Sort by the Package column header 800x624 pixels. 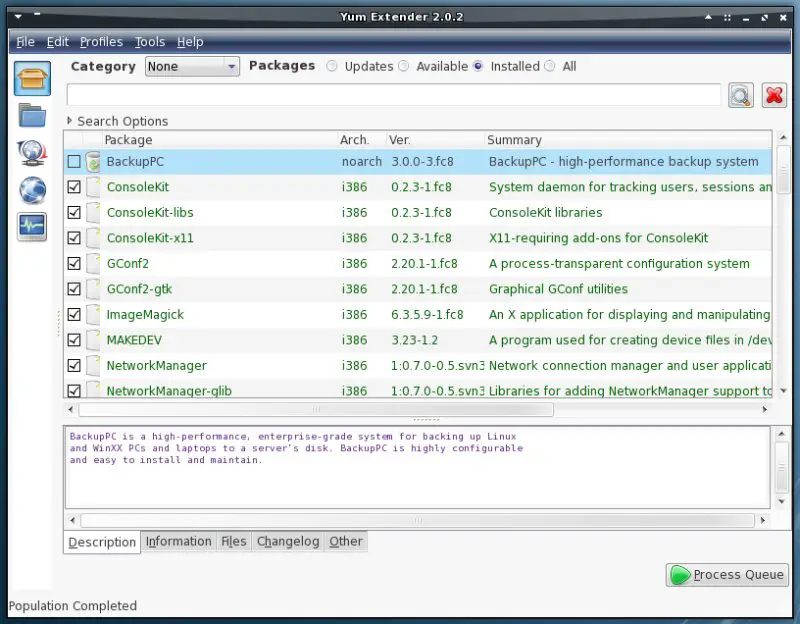click(x=219, y=140)
